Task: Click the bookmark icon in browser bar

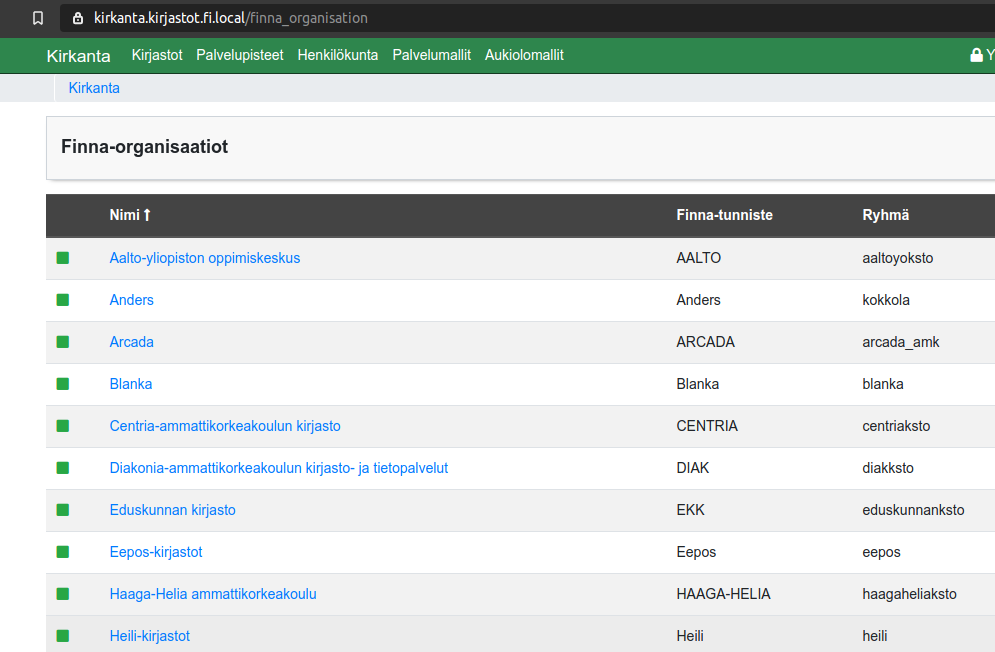Action: click(x=38, y=18)
